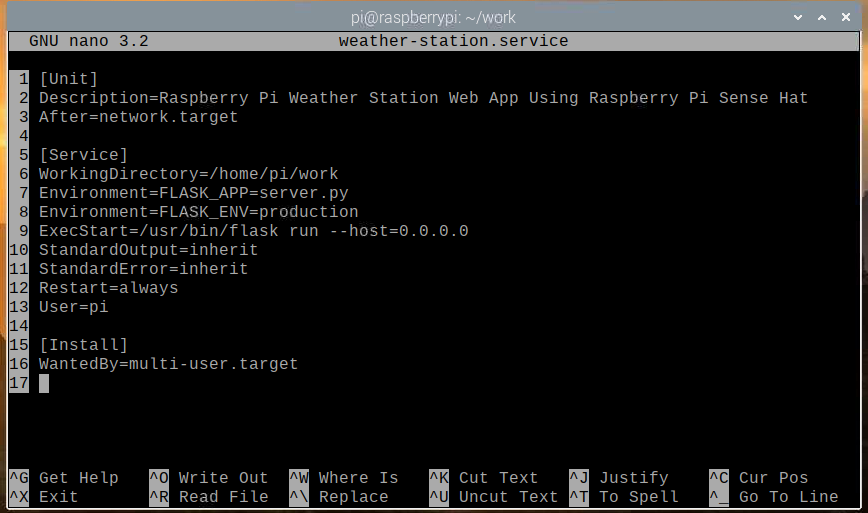Click the ^T To Spell shortcut
The width and height of the screenshot is (868, 513).
(x=624, y=497)
